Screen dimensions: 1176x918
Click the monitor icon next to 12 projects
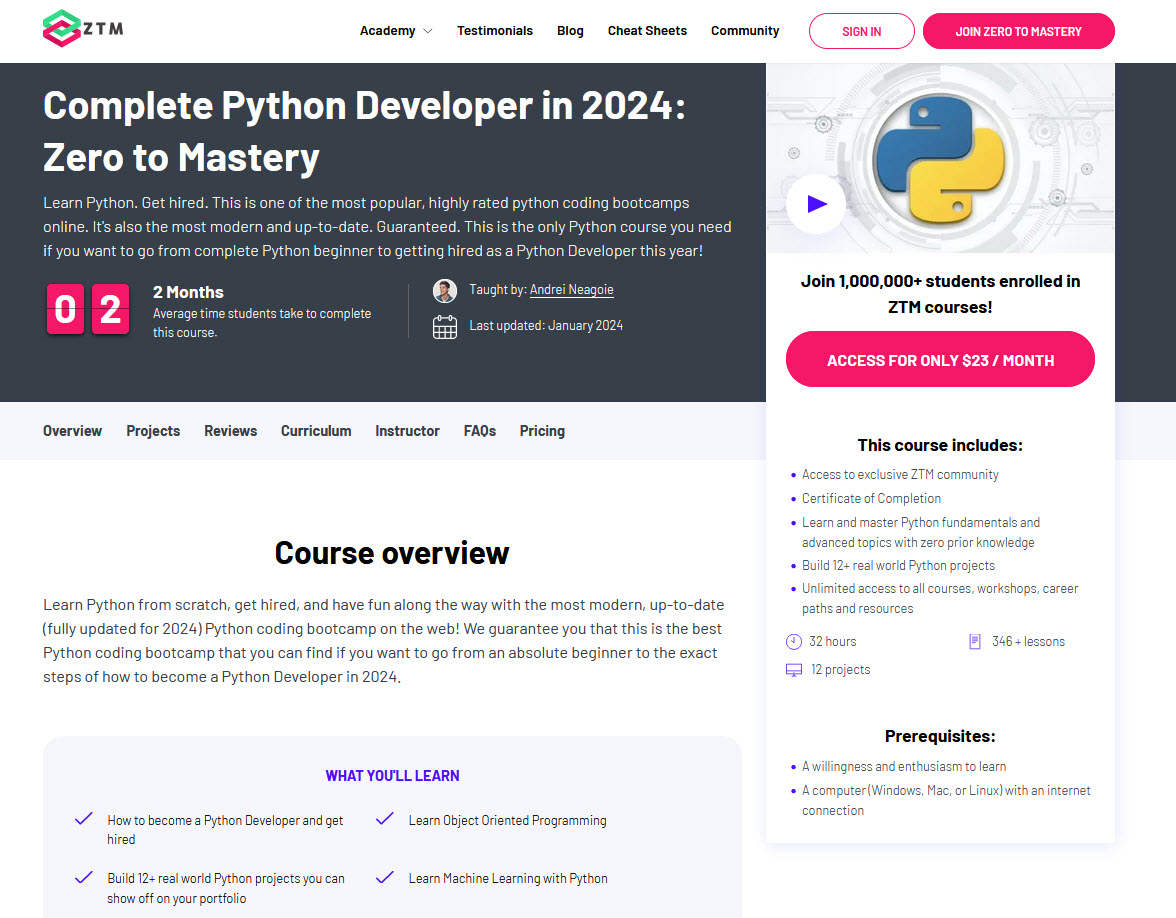coord(794,670)
